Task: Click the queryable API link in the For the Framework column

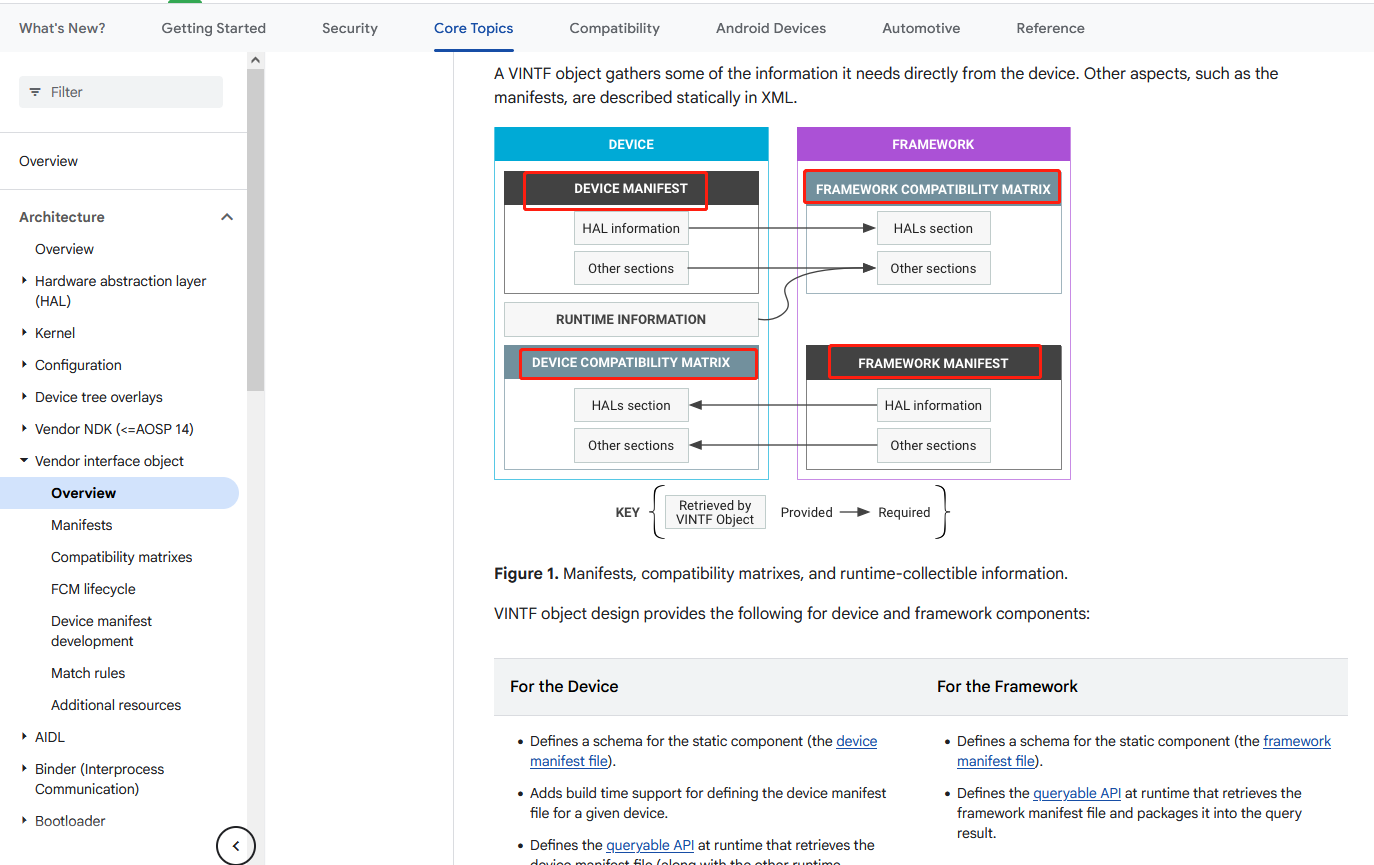Action: click(x=1077, y=793)
